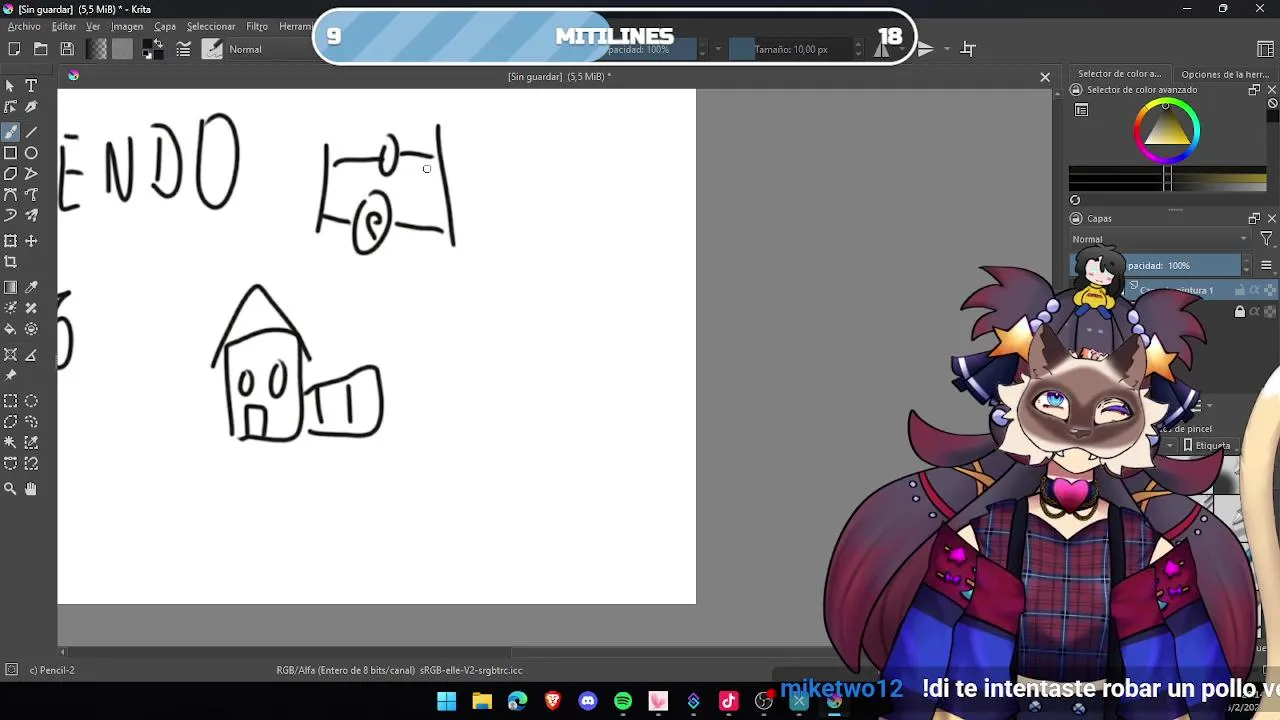Select the Gradient tool

[x=10, y=287]
